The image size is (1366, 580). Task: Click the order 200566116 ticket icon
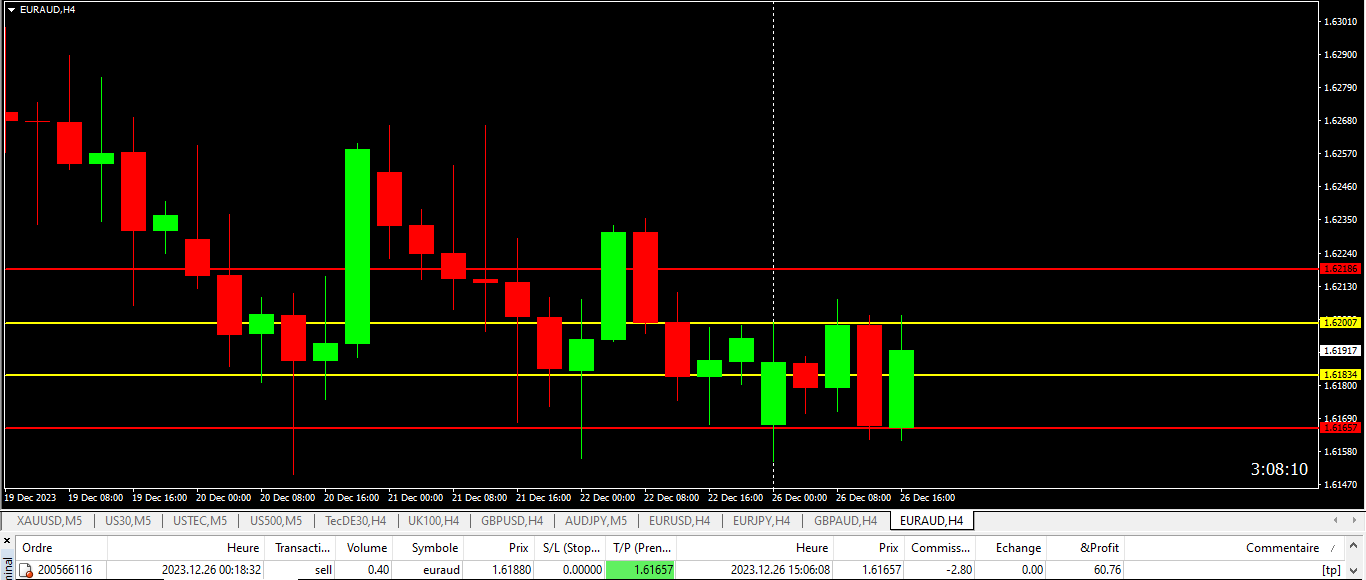[28, 570]
